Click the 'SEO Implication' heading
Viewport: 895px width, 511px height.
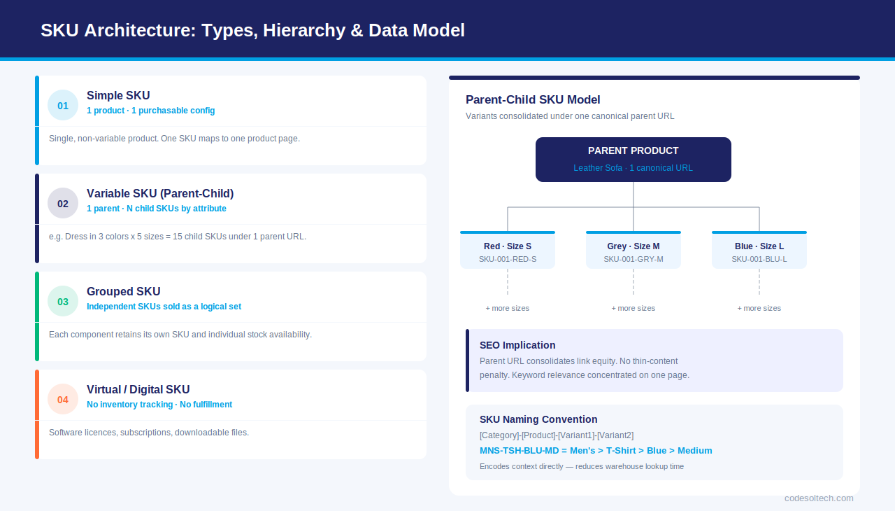tap(517, 345)
